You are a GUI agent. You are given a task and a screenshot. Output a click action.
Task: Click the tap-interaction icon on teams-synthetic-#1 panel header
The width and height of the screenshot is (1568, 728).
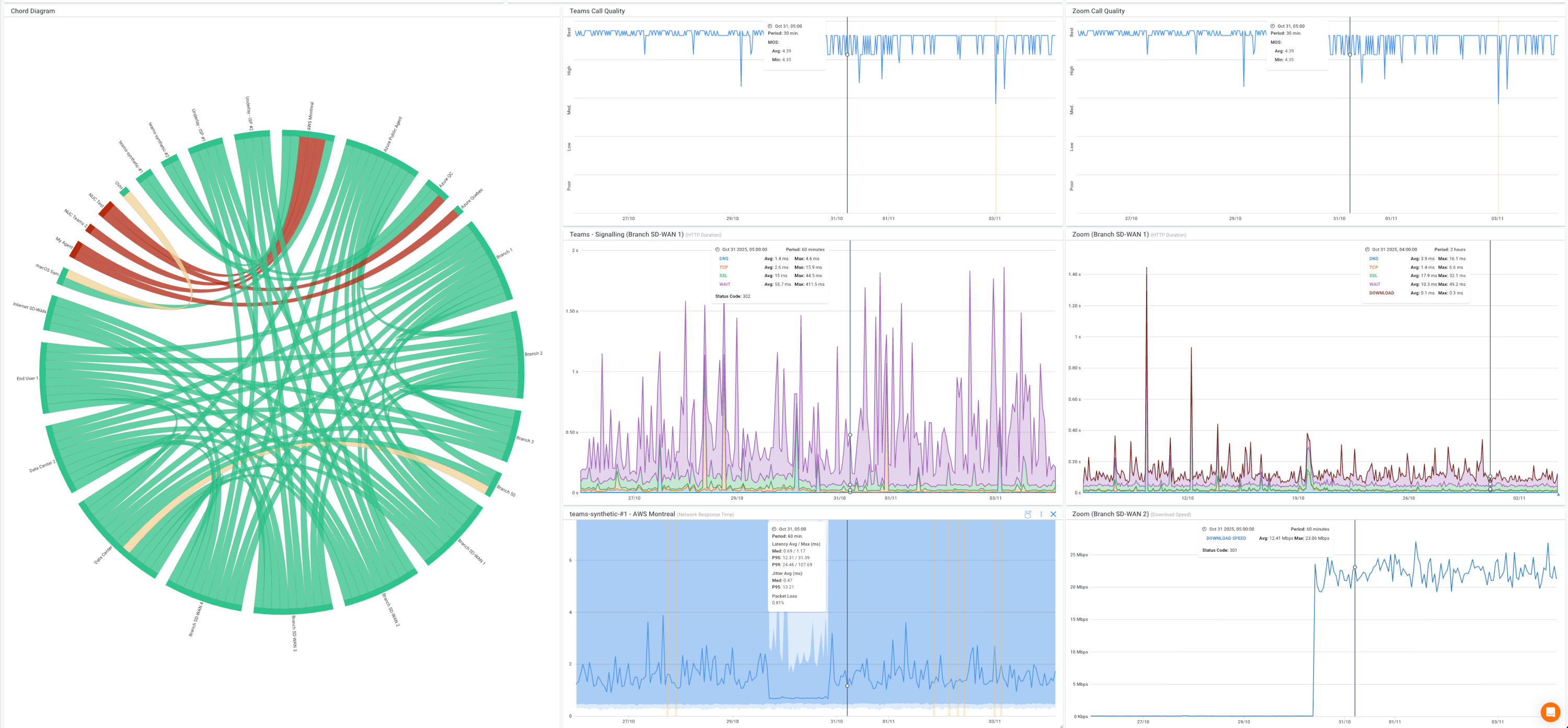[x=1027, y=514]
